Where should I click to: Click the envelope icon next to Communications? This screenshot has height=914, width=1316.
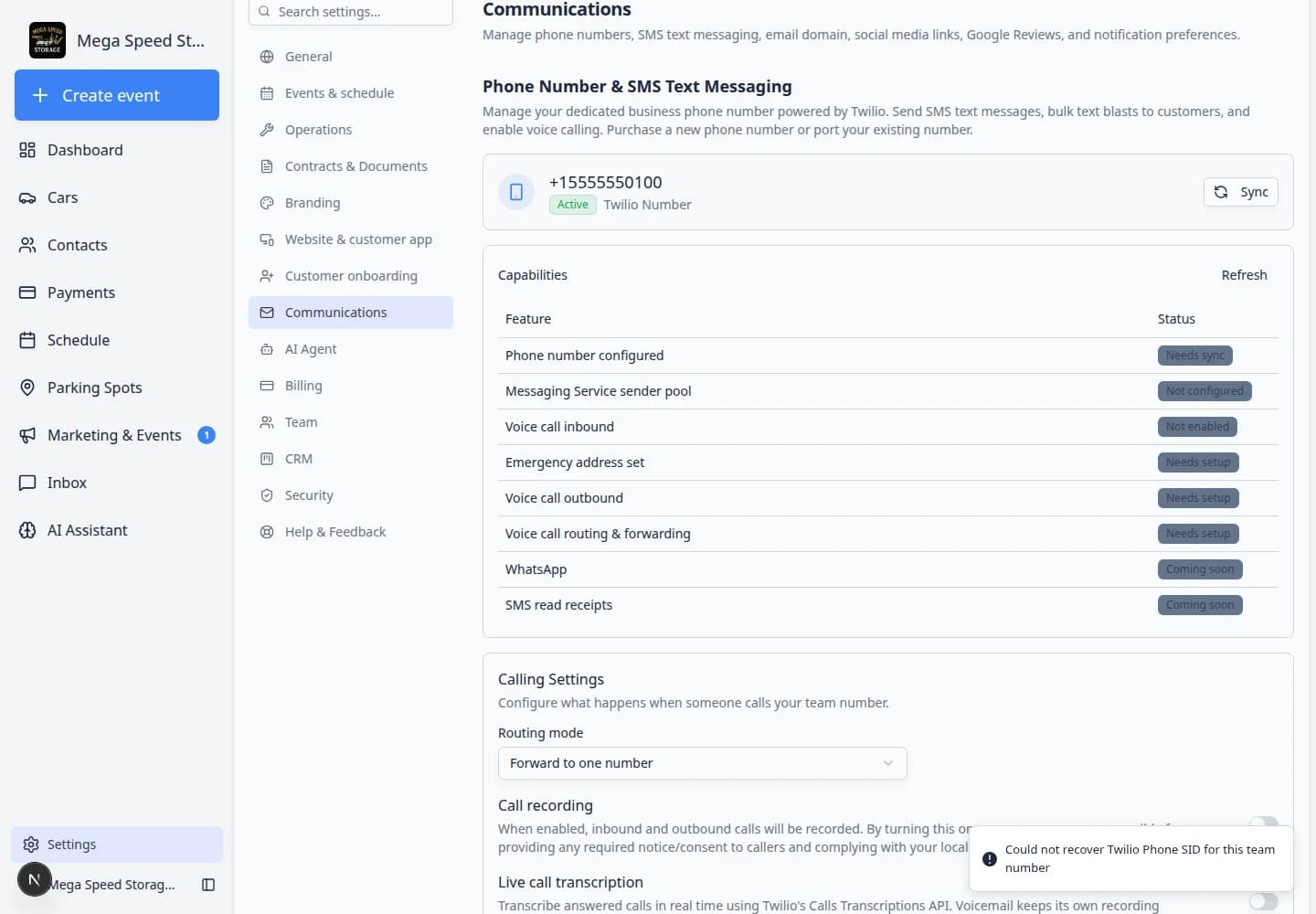(x=267, y=313)
